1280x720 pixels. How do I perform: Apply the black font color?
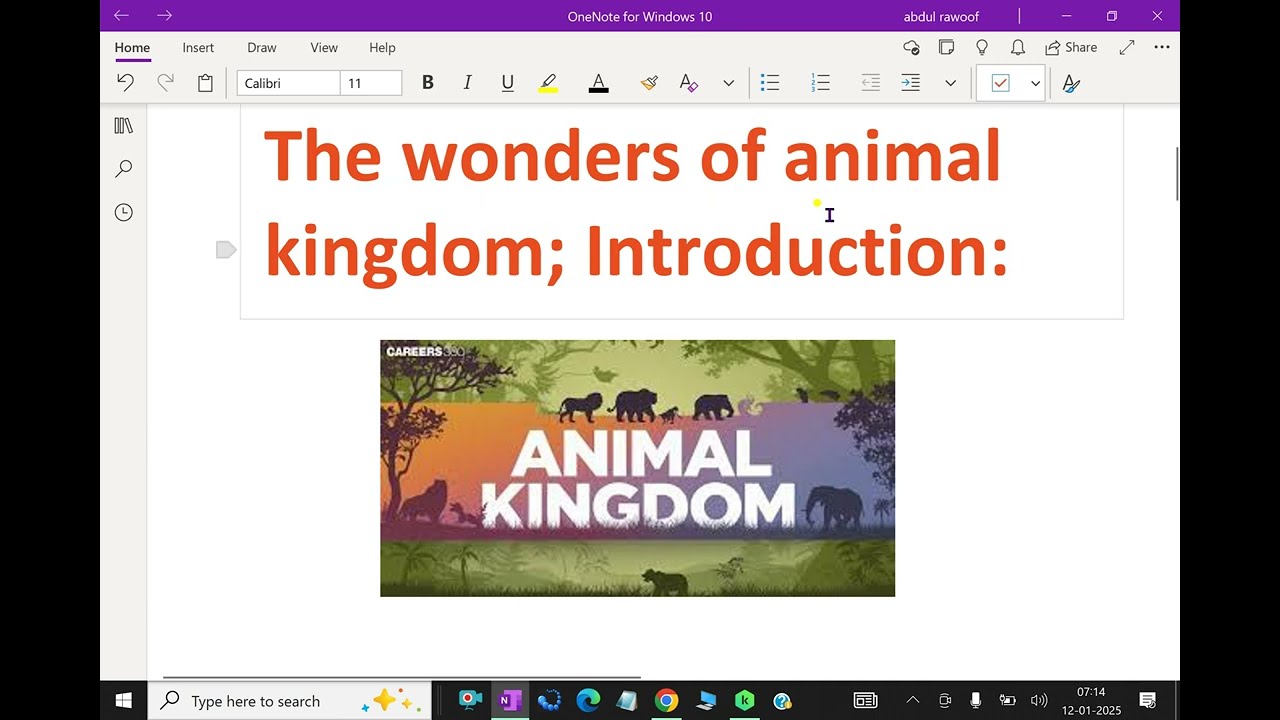coord(598,83)
